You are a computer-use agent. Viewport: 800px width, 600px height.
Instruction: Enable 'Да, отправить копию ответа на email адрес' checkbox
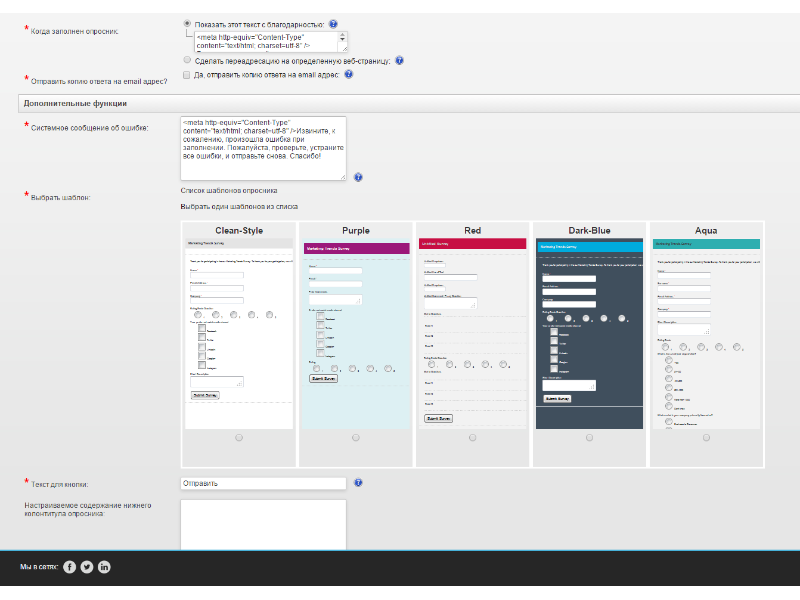[187, 75]
